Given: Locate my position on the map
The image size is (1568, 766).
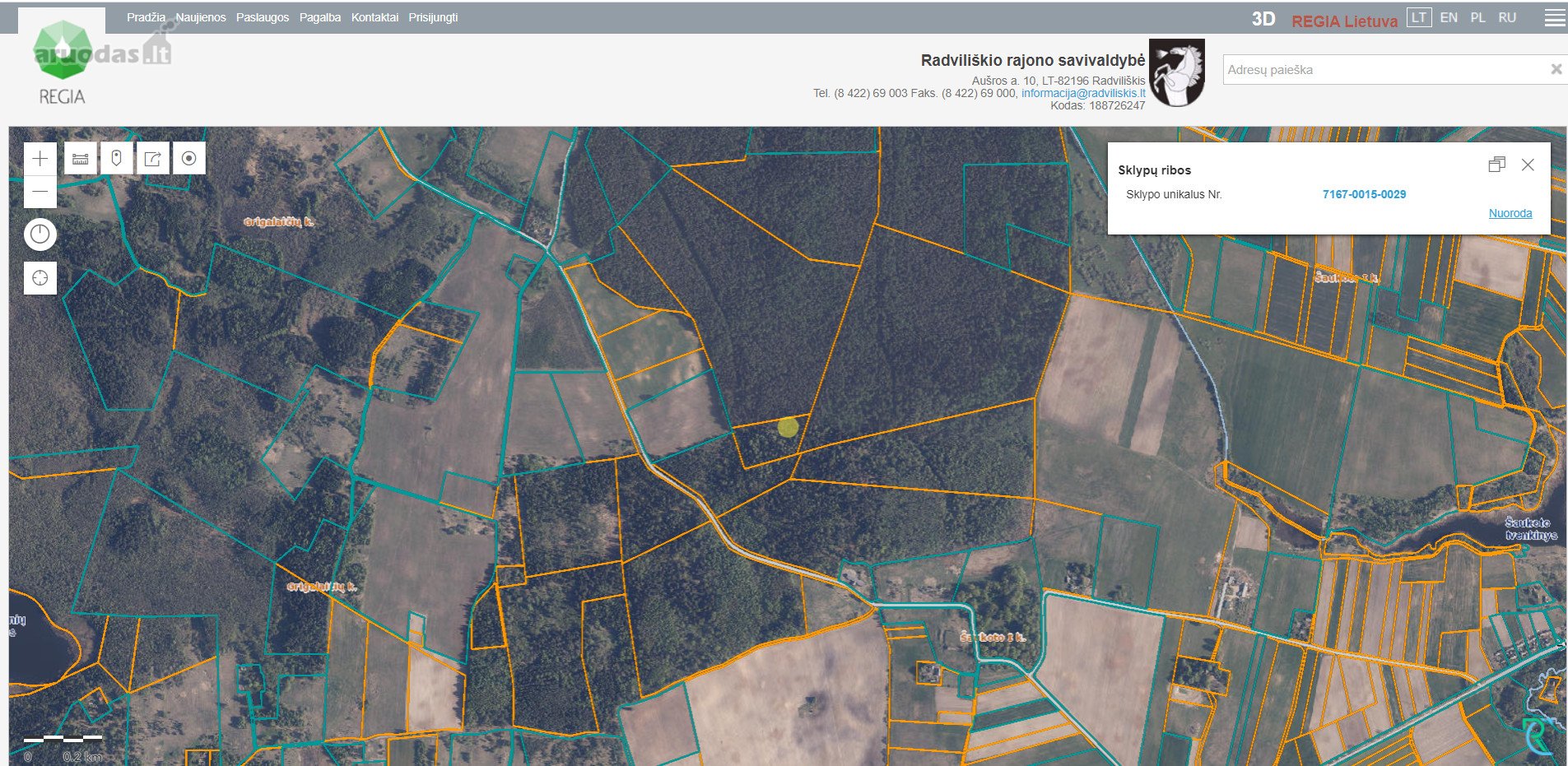Looking at the screenshot, I should coord(40,278).
